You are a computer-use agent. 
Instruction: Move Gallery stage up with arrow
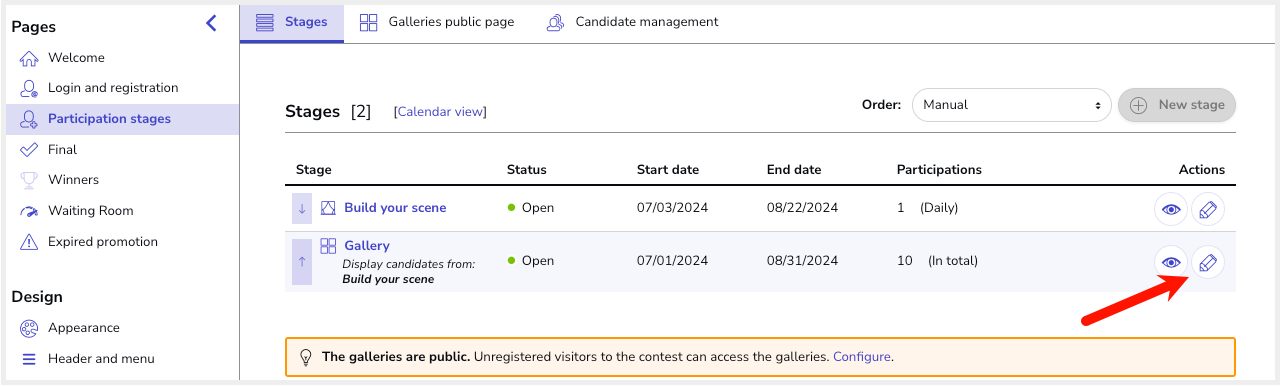coord(302,261)
